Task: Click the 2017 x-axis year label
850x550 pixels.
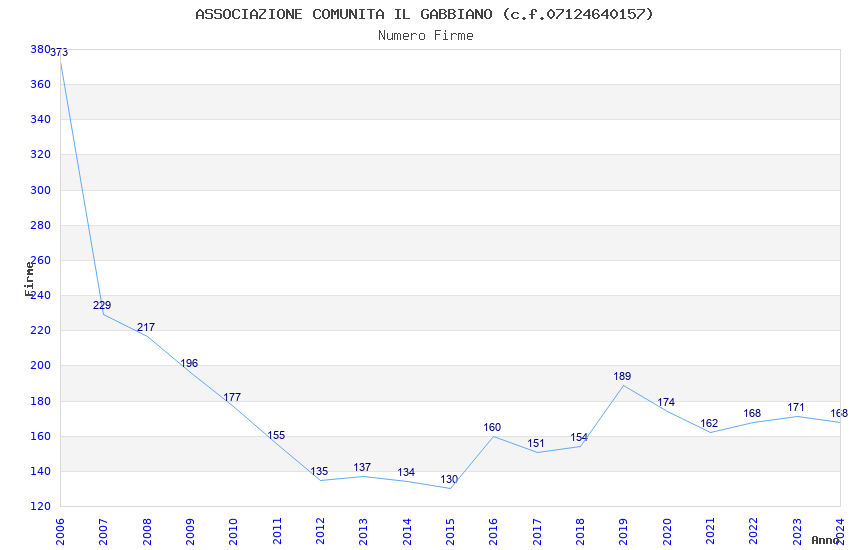Action: [x=537, y=531]
